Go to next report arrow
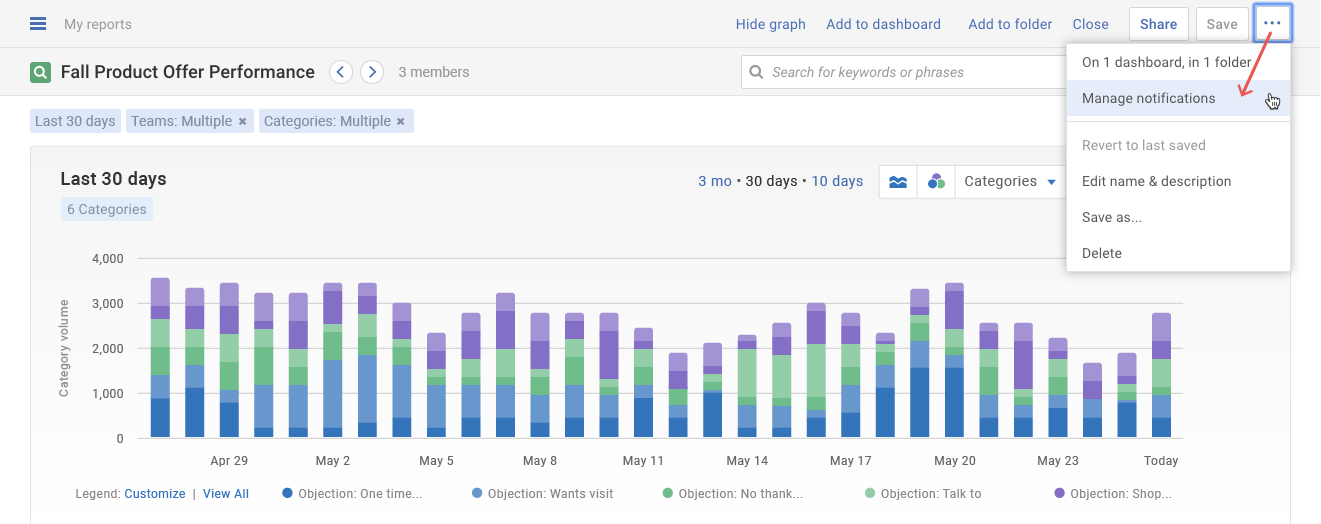 tap(372, 72)
